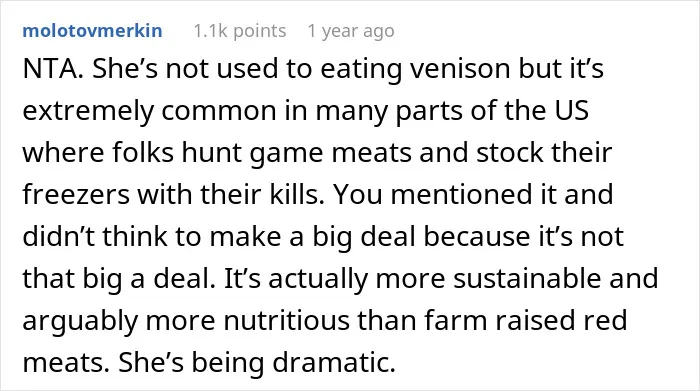Click the word 'actually' in the sixth line
Screen dimensions: 700x391
(317, 279)
